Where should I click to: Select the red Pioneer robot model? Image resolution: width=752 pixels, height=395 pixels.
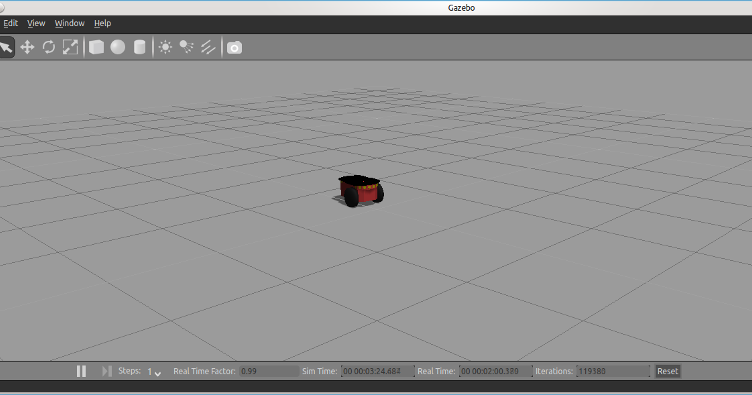(360, 191)
